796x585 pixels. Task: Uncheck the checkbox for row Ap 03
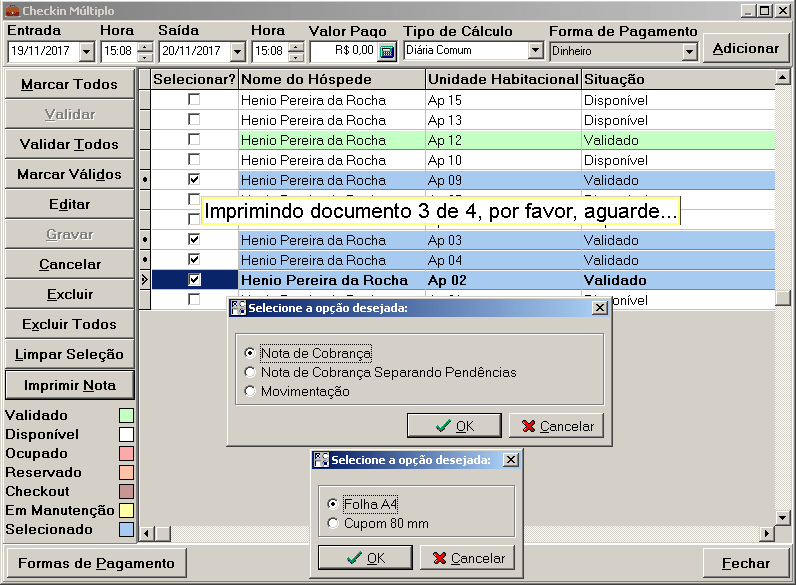click(193, 239)
